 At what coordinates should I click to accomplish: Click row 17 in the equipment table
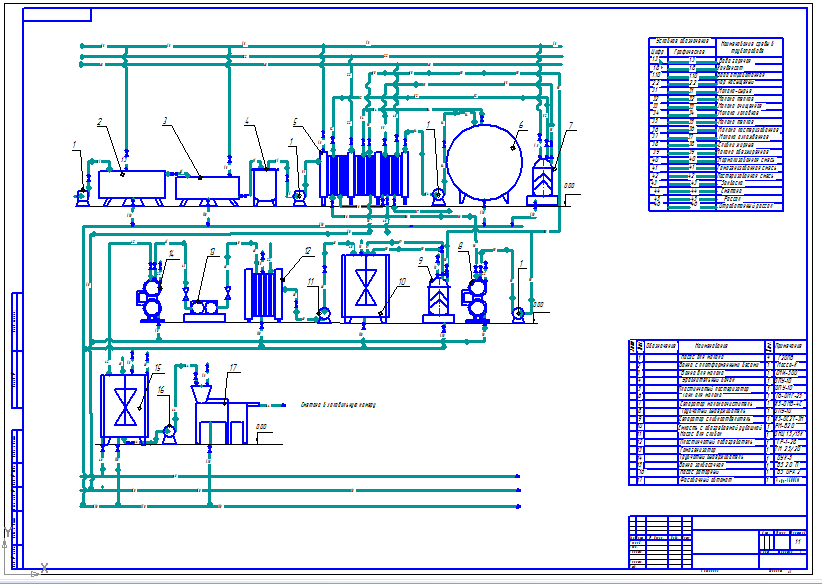tap(717, 480)
